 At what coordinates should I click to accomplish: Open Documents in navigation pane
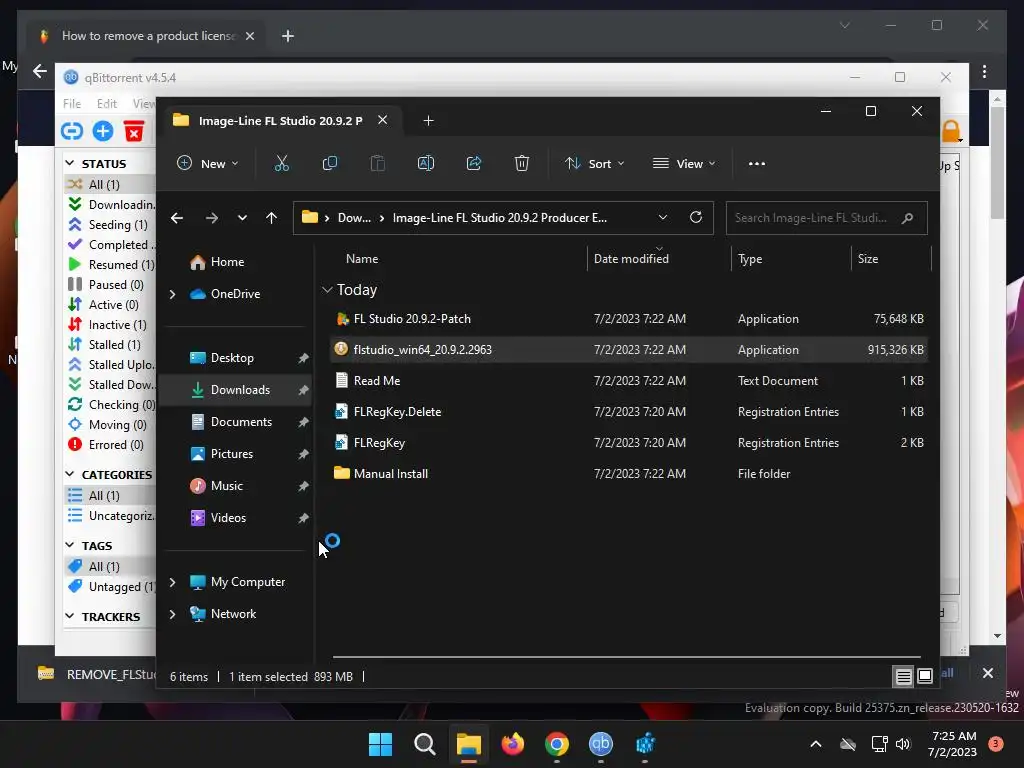[x=241, y=422]
